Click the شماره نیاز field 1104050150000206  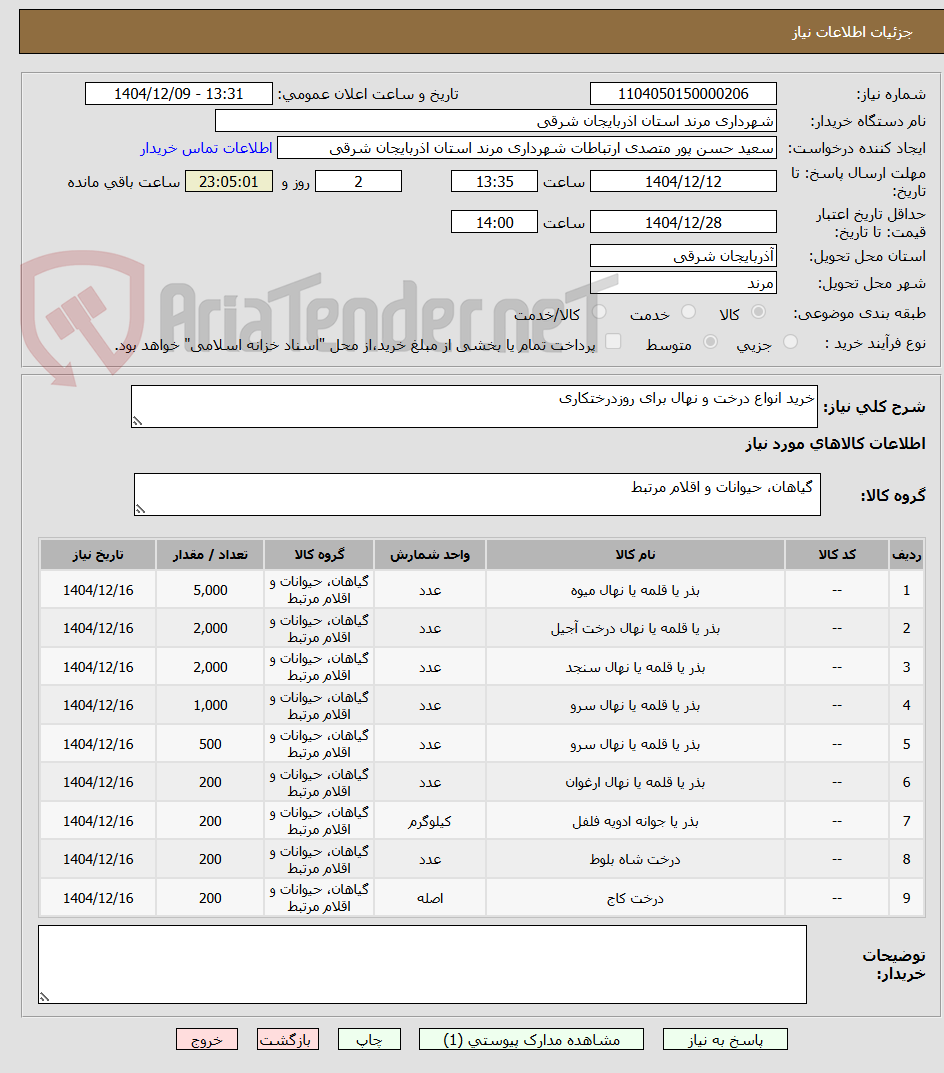[x=683, y=94]
